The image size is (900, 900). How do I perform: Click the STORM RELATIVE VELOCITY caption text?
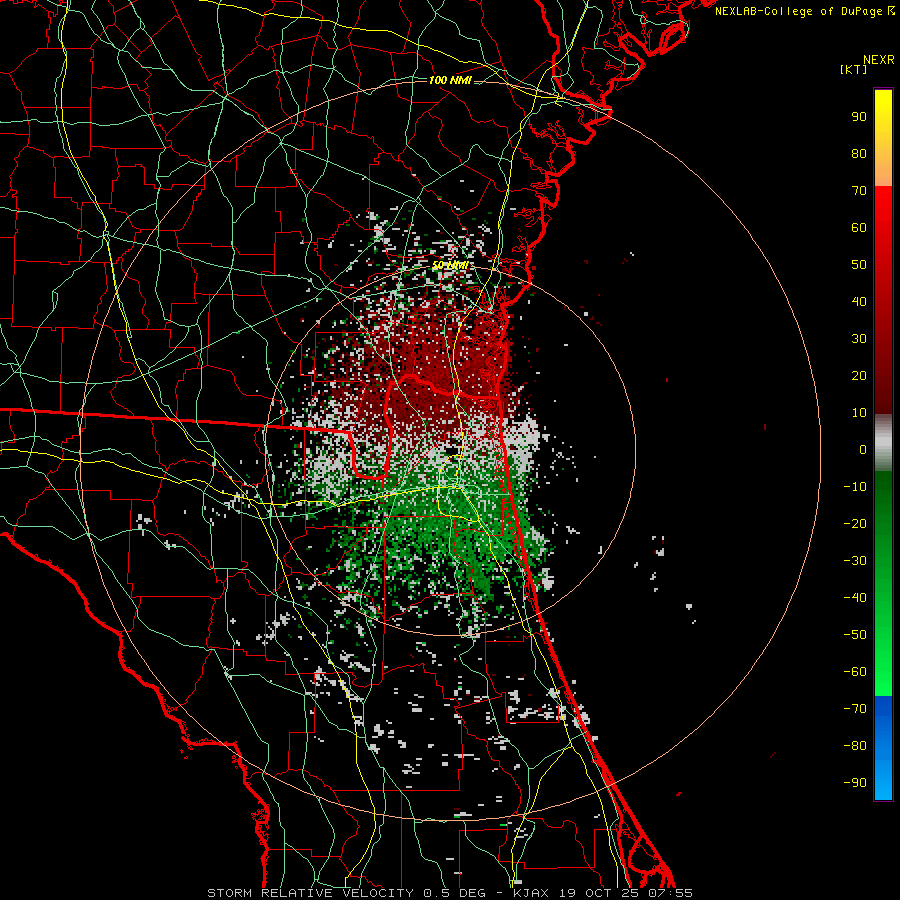click(310, 893)
